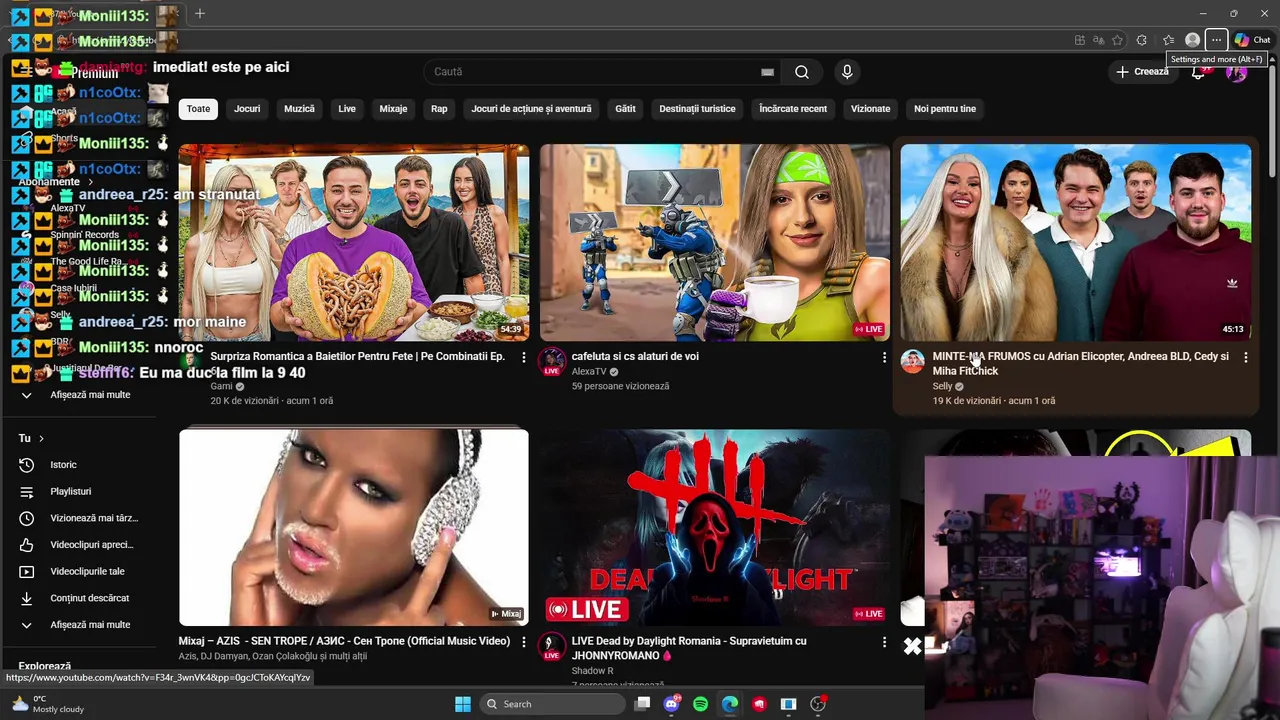Select Noi pentru tine chip
Viewport: 1280px width, 720px height.
pos(945,109)
